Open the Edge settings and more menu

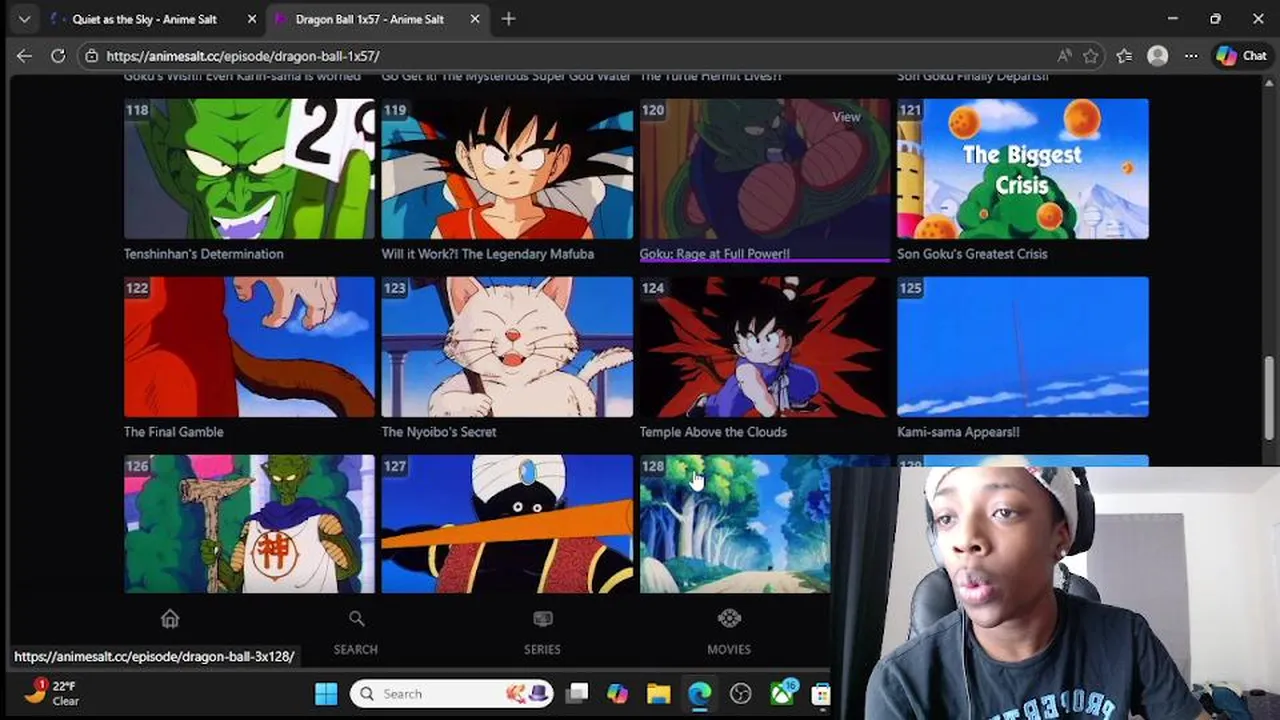[x=1190, y=56]
